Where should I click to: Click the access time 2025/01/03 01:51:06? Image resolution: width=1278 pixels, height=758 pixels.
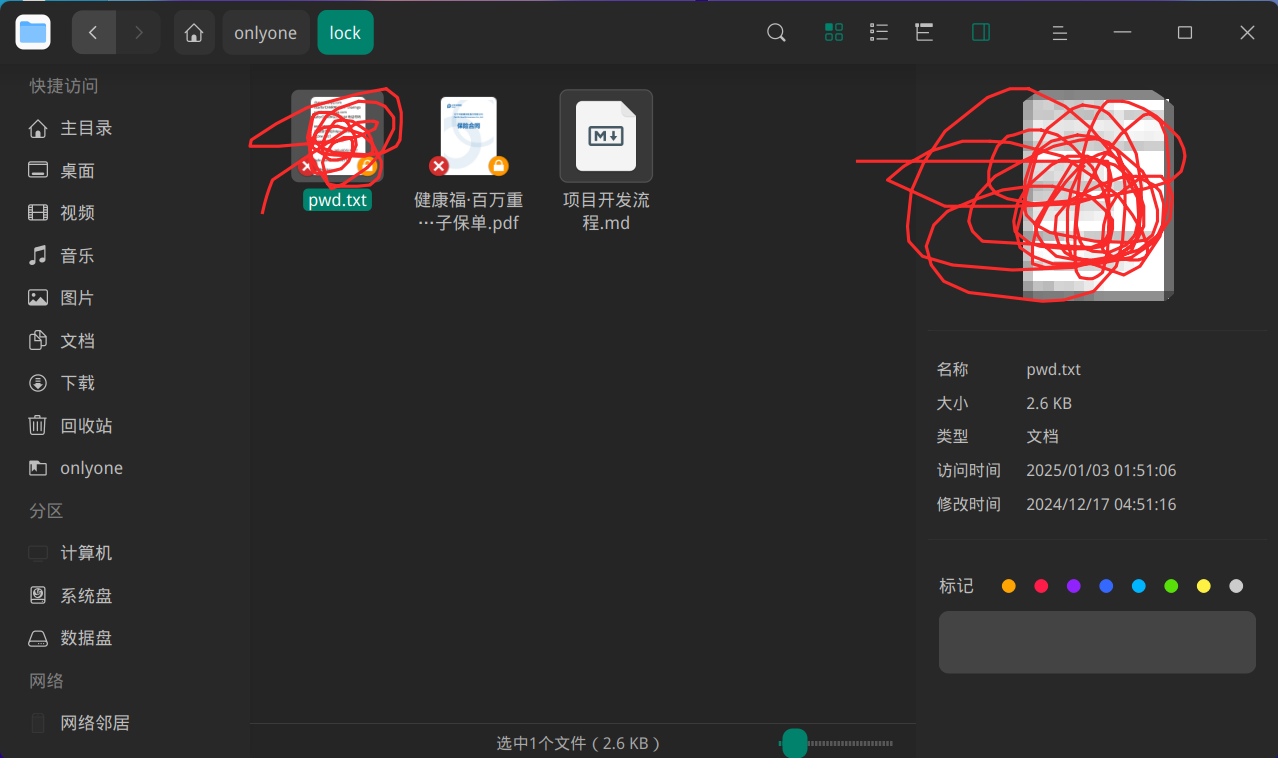click(x=1101, y=470)
